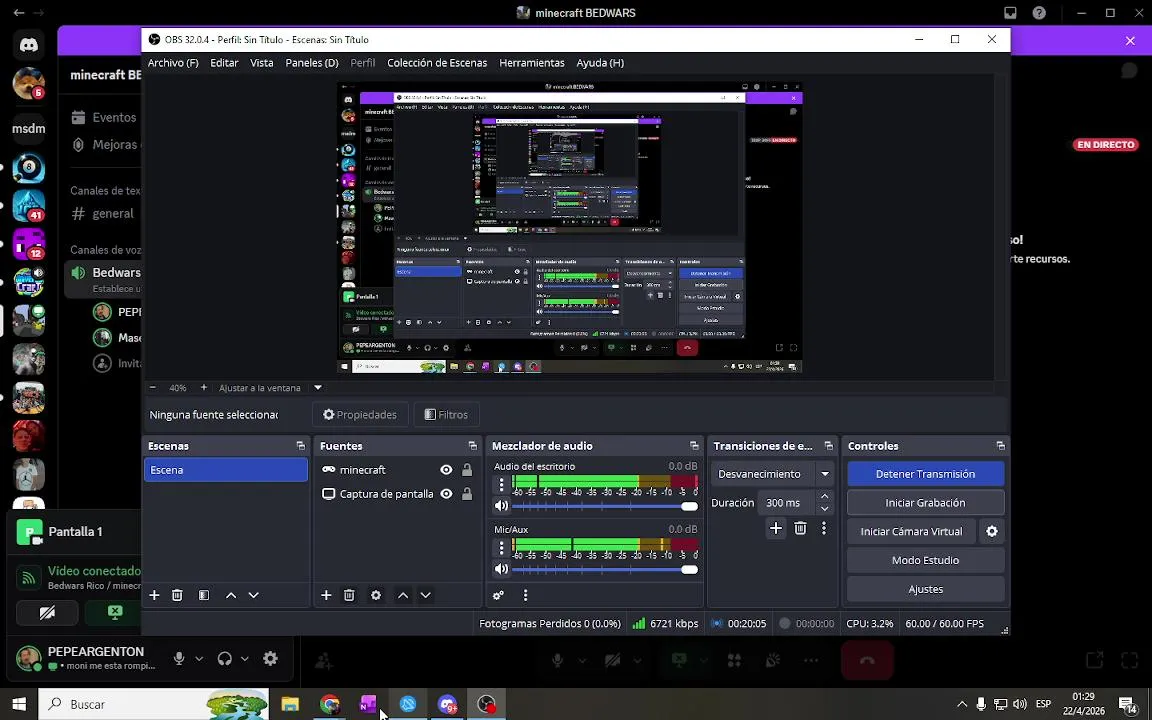Click the Duración 300 ms field
Image resolution: width=1152 pixels, height=720 pixels.
pos(786,503)
